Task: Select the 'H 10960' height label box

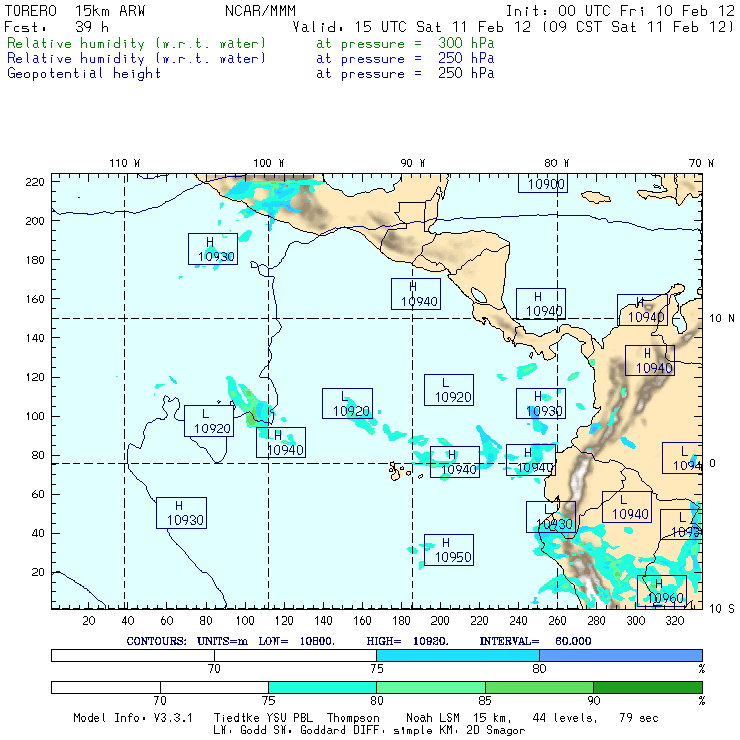Action: tap(662, 591)
